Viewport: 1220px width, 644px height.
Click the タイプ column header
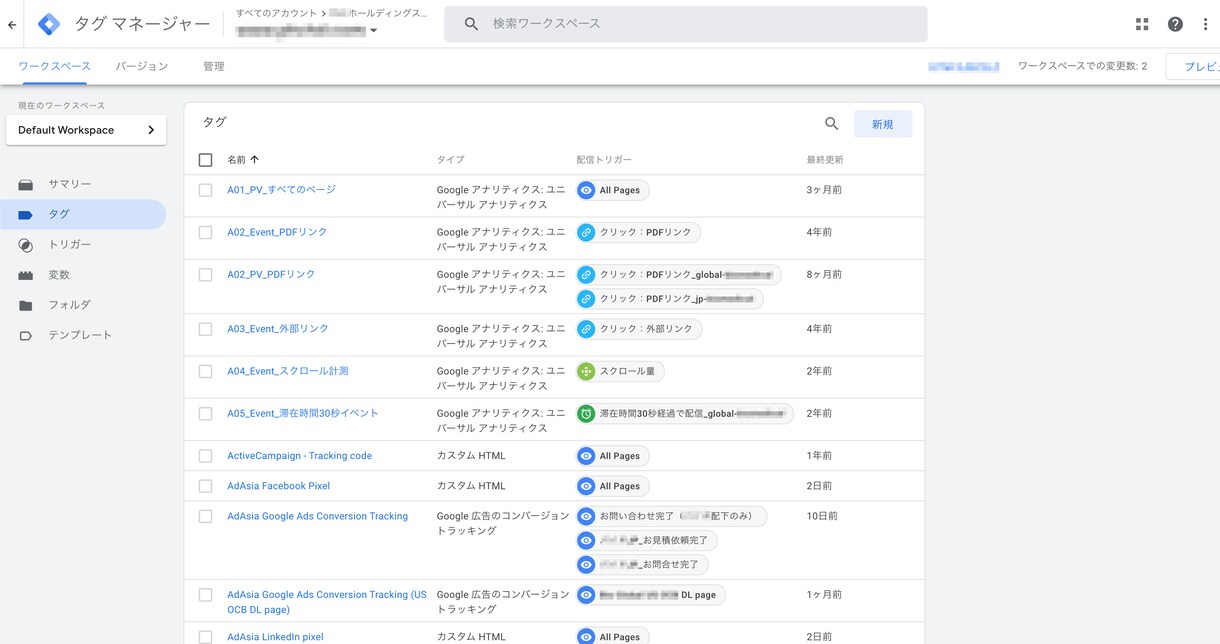coord(450,160)
